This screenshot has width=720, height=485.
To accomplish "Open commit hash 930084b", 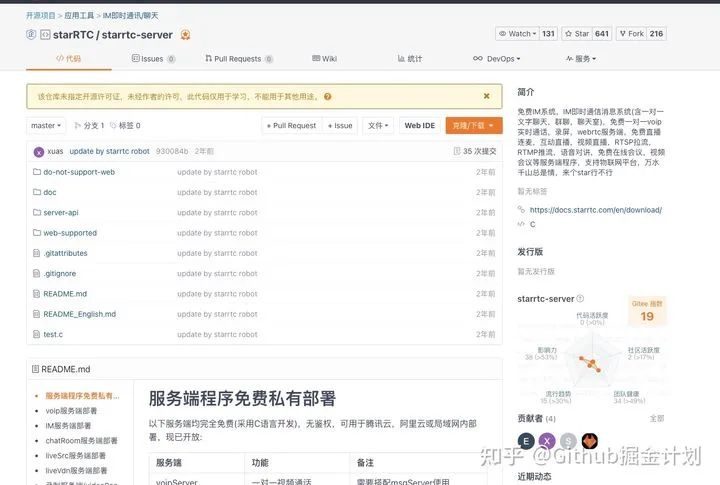I will (172, 151).
